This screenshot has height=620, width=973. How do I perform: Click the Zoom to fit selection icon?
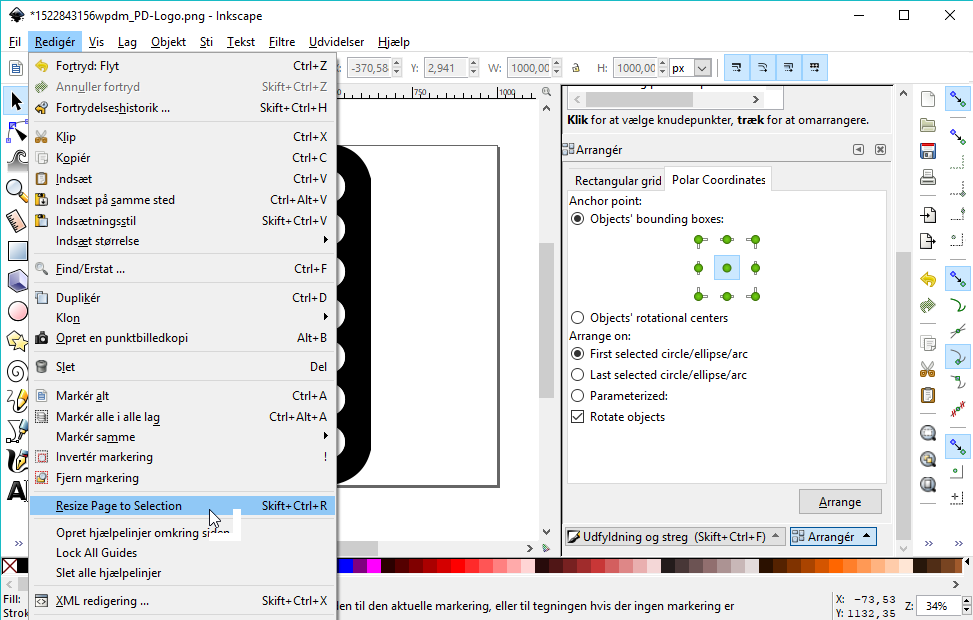coord(928,433)
